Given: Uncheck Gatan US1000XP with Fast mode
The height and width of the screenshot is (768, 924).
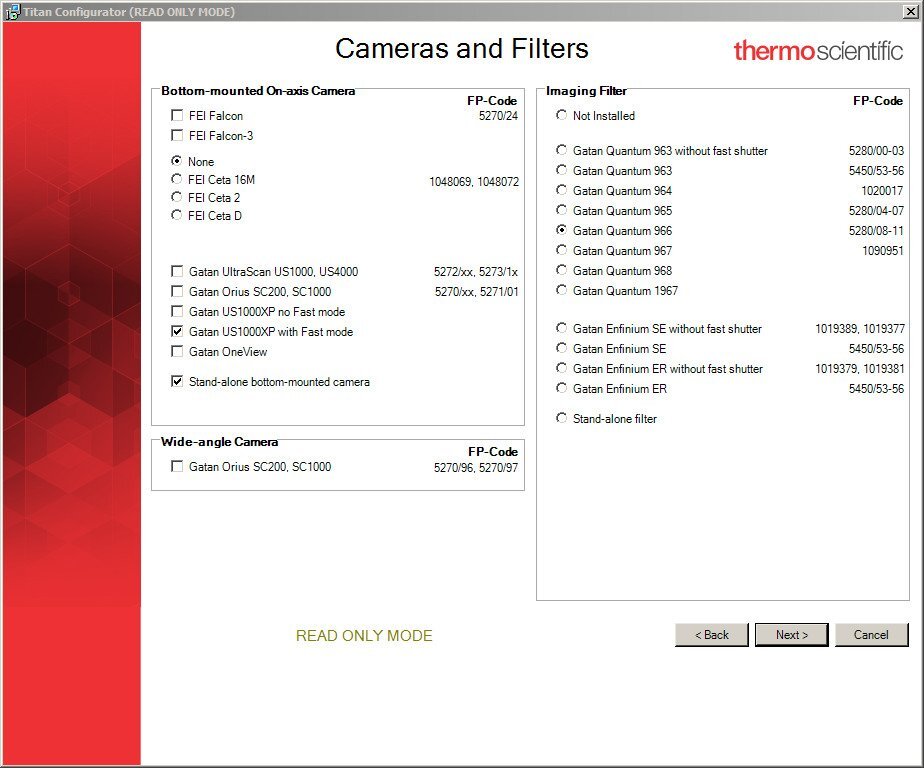Looking at the screenshot, I should pos(177,331).
